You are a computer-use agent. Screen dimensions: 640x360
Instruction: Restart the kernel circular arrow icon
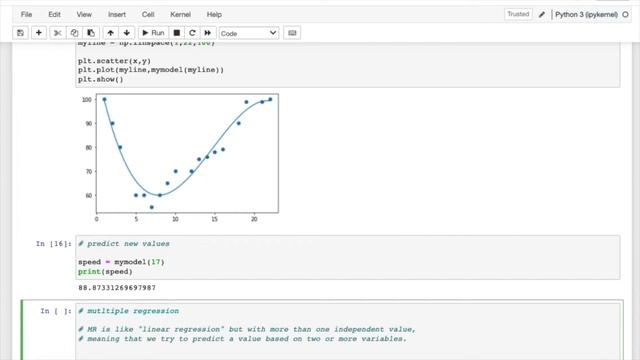(x=192, y=33)
